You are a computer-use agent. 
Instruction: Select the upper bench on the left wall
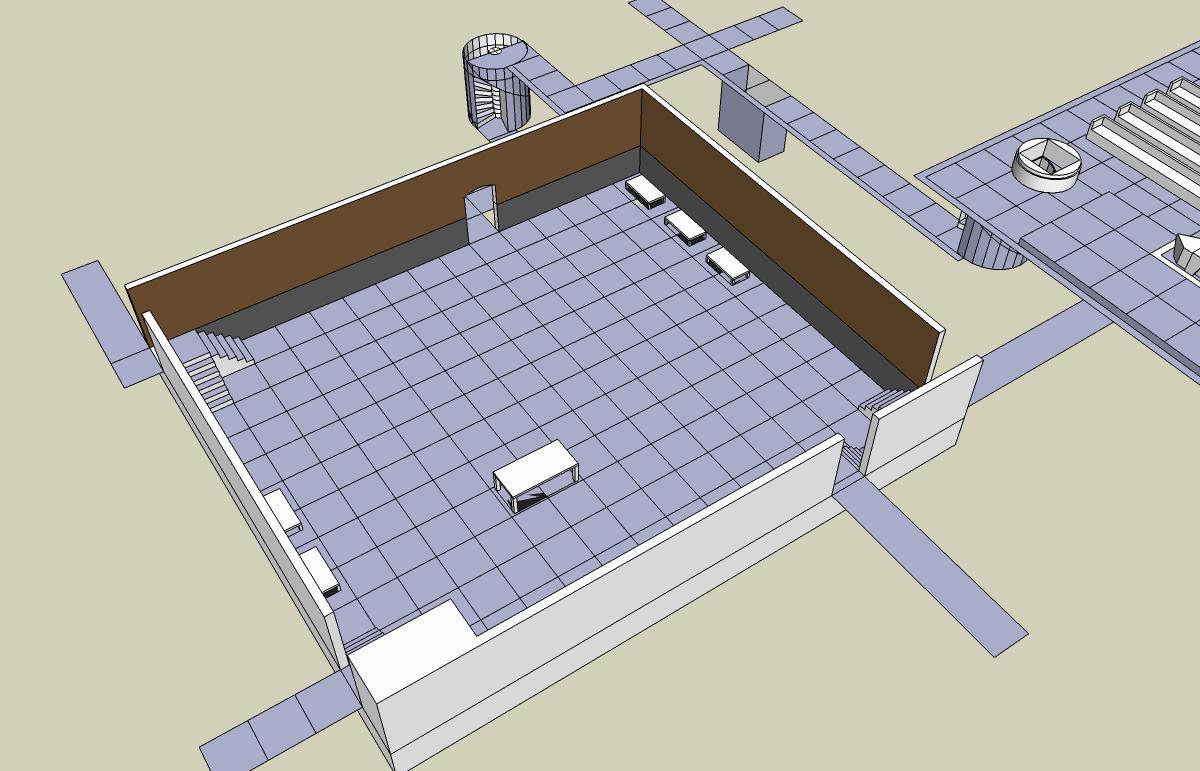[283, 511]
